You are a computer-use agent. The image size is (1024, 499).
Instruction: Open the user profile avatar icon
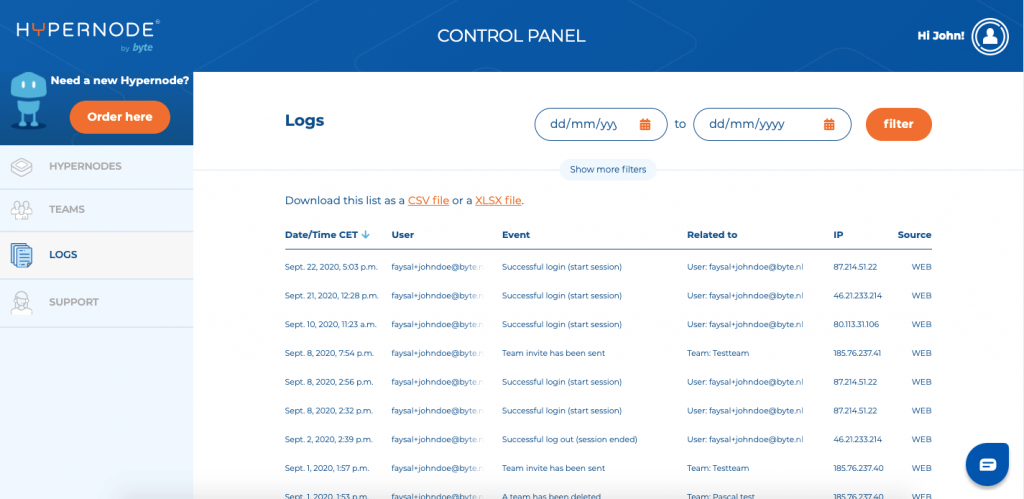click(x=990, y=36)
